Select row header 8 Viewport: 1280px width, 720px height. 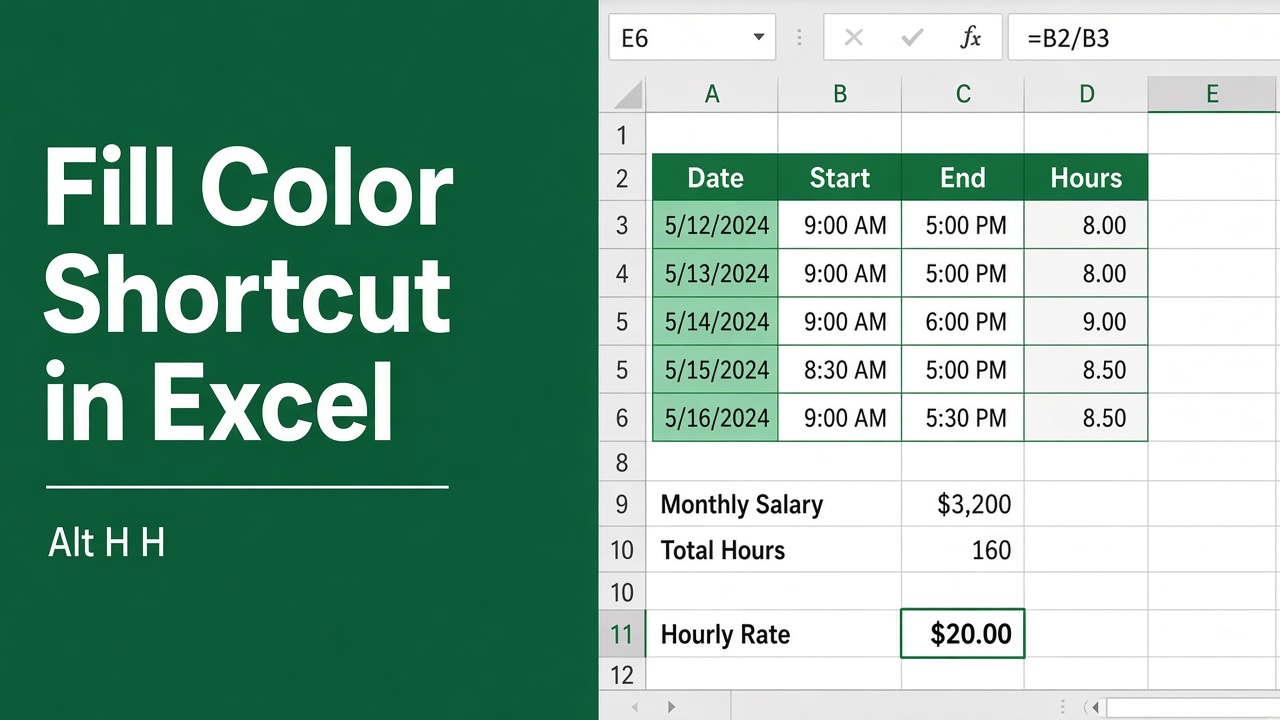coord(622,462)
